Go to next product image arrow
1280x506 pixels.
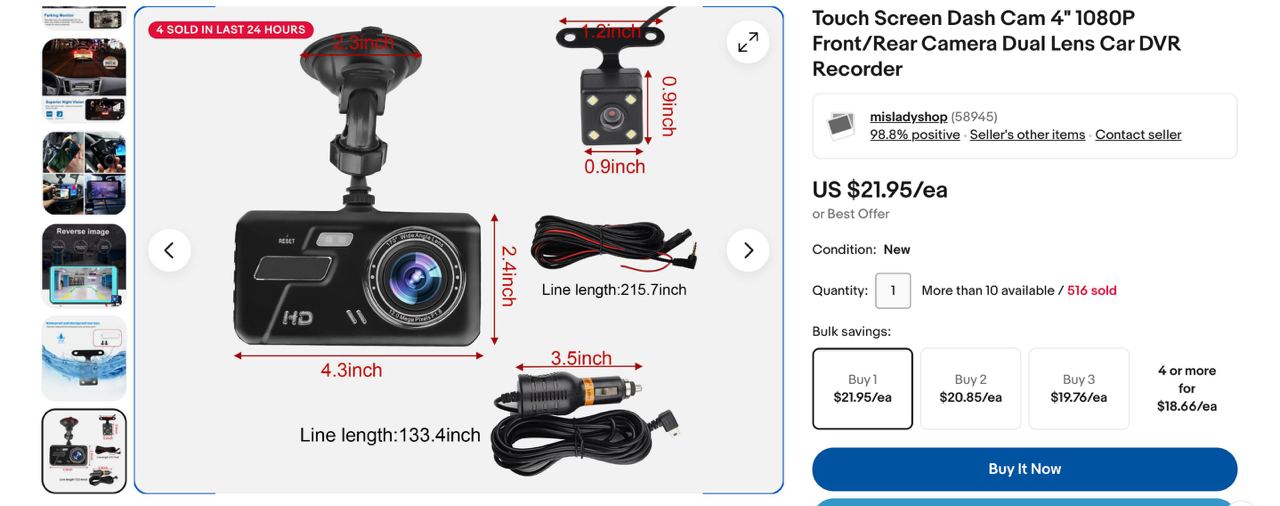tap(748, 250)
